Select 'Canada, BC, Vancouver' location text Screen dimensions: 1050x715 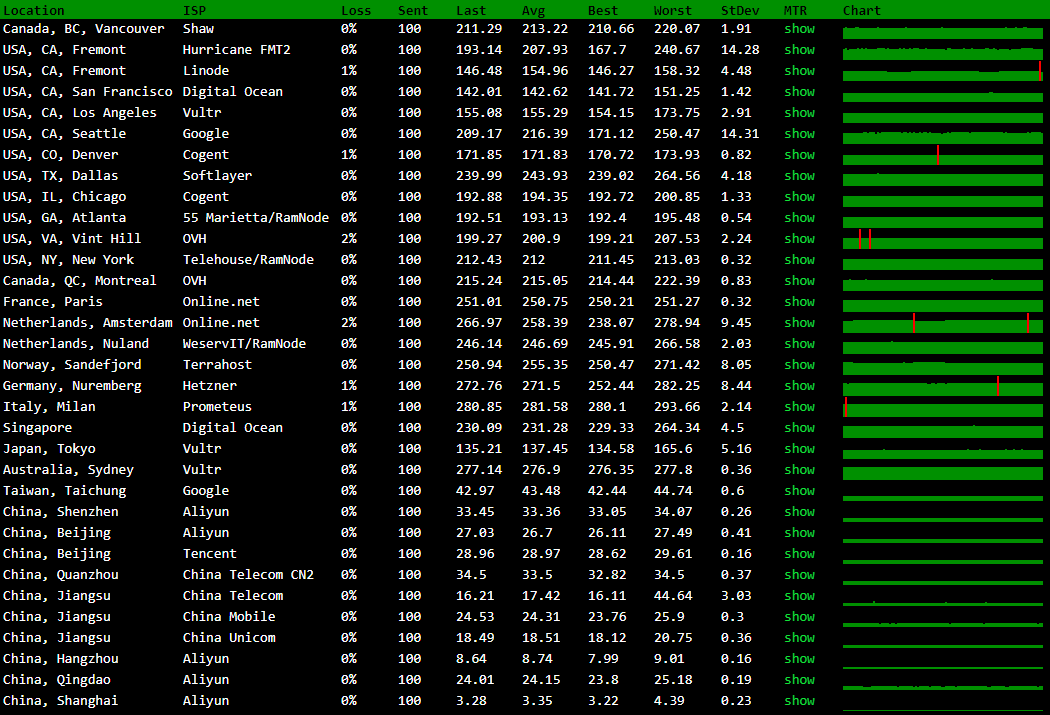tap(84, 29)
